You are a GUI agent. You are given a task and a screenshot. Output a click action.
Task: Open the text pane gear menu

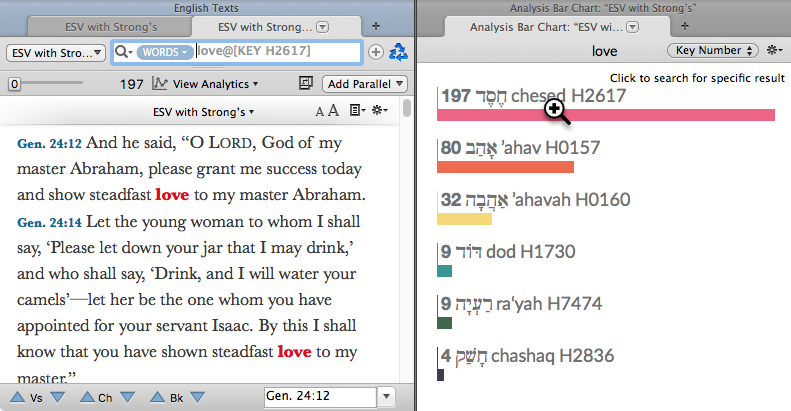tap(382, 112)
